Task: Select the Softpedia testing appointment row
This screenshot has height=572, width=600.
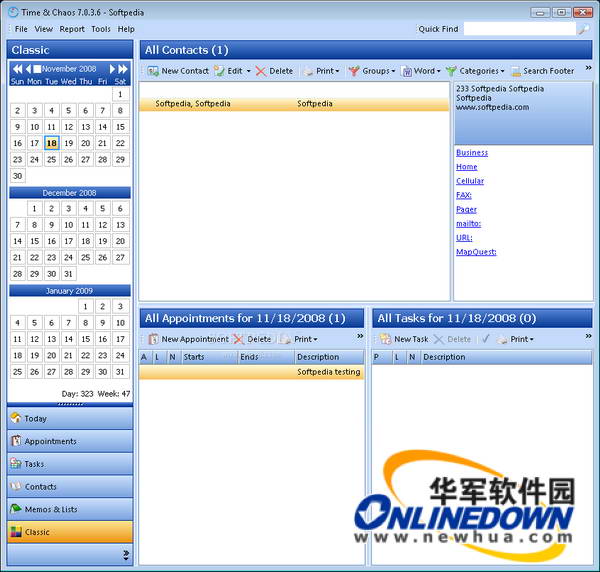Action: click(x=251, y=372)
